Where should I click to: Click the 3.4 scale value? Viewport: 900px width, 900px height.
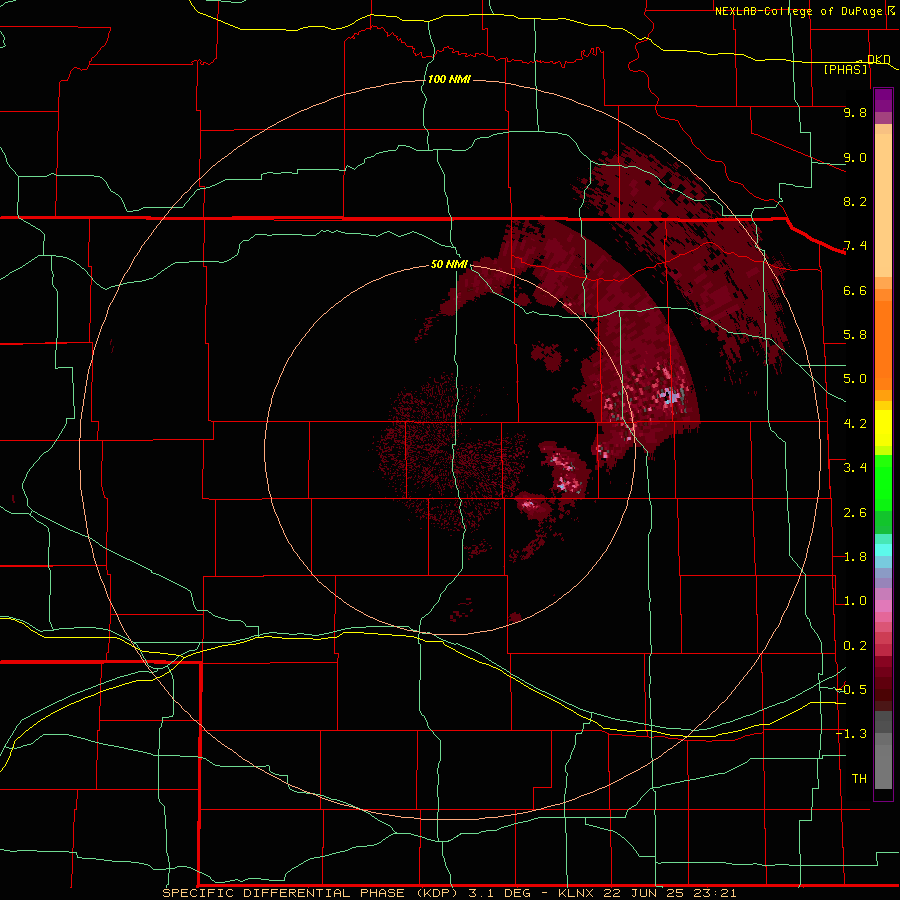[x=855, y=468]
